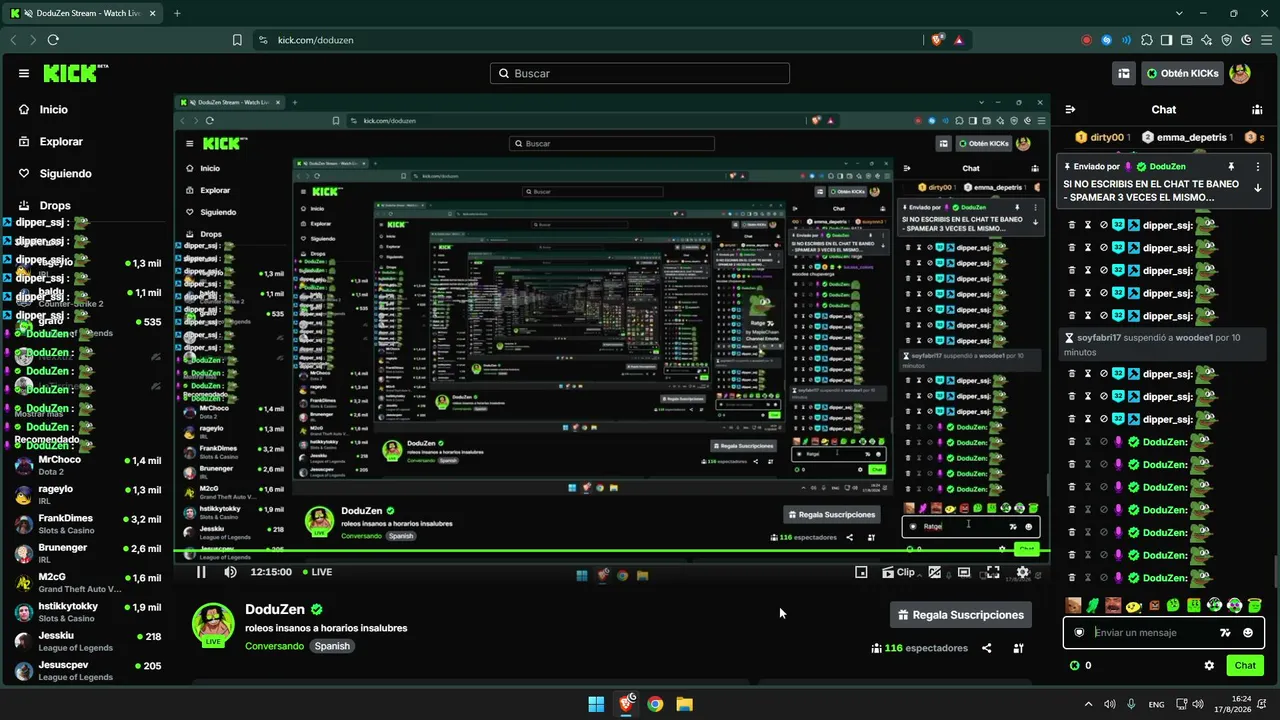Open the Jesuscpev channel in the sidebar
Image resolution: width=1280 pixels, height=720 pixels.
[x=88, y=670]
